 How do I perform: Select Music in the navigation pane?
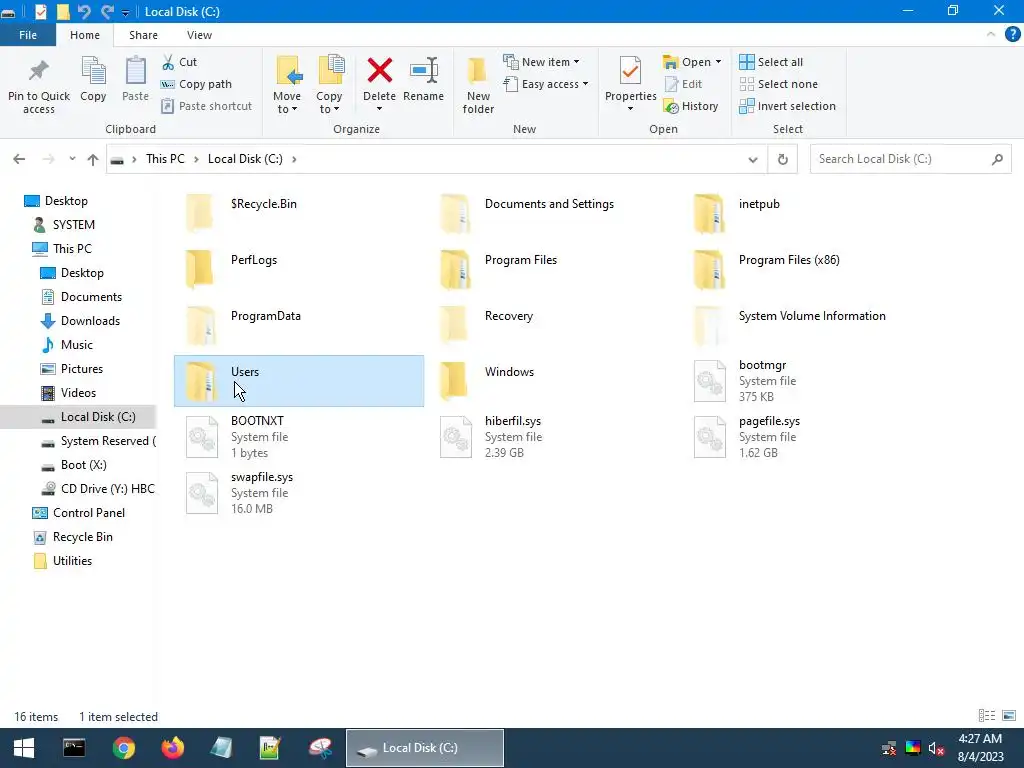click(76, 345)
